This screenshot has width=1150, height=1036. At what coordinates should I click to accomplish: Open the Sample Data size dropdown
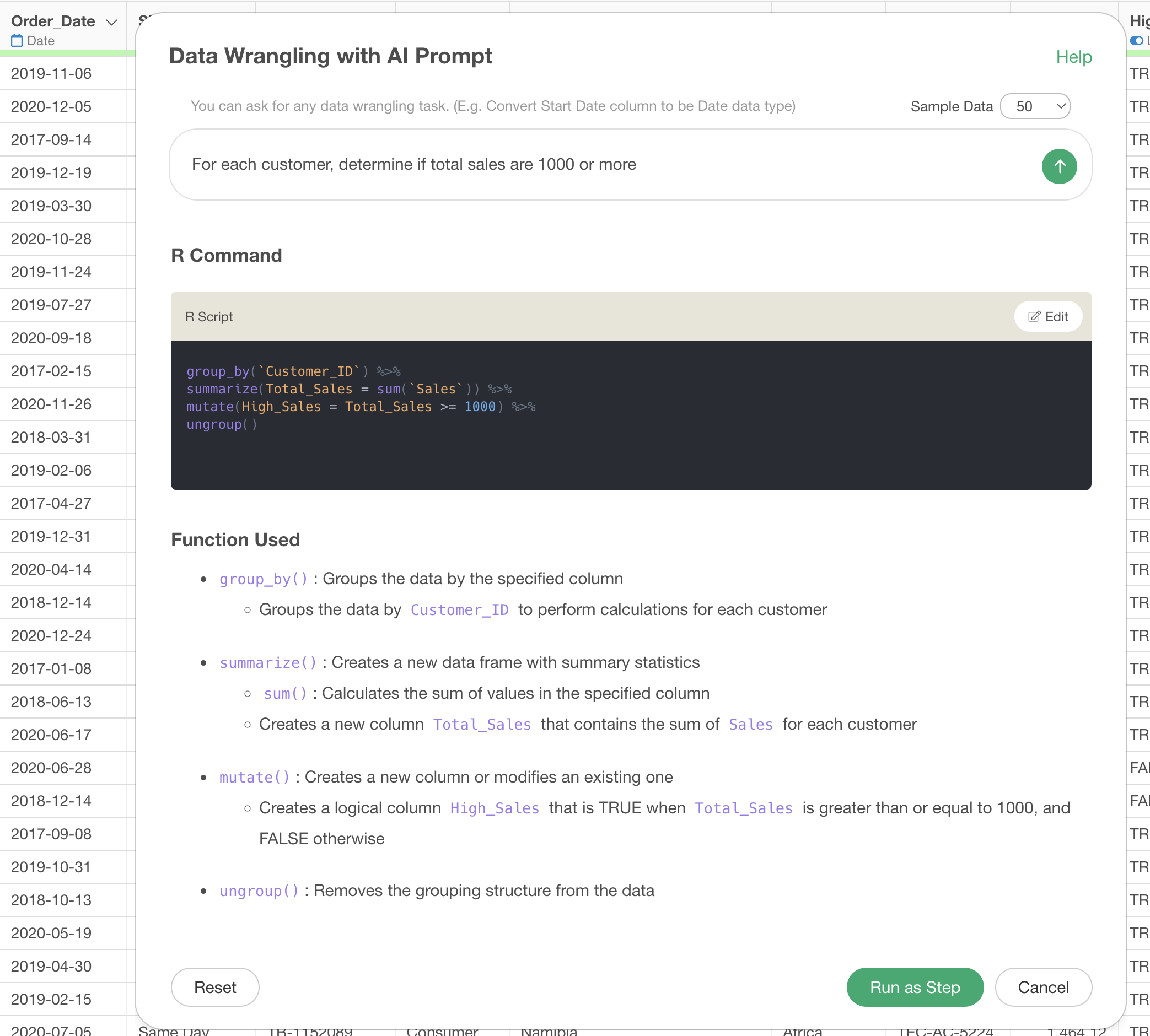click(1034, 106)
